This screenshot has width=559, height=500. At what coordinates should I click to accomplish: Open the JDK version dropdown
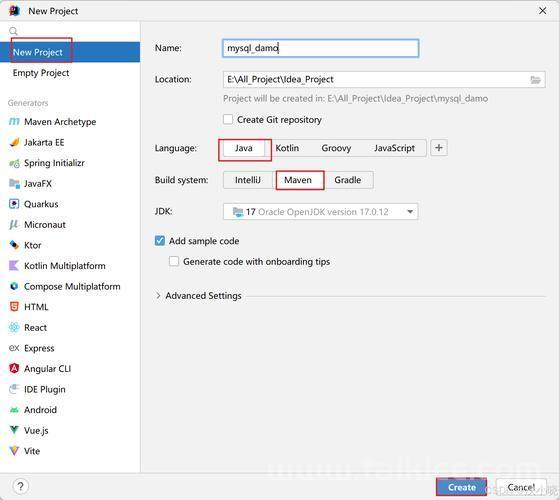pos(320,212)
